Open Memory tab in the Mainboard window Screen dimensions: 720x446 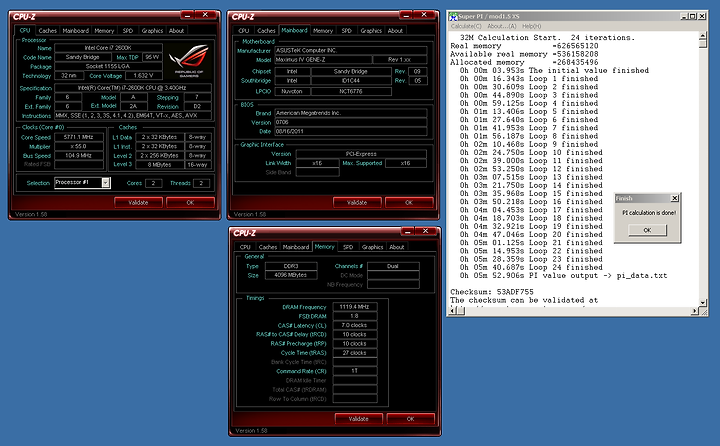[x=323, y=31]
